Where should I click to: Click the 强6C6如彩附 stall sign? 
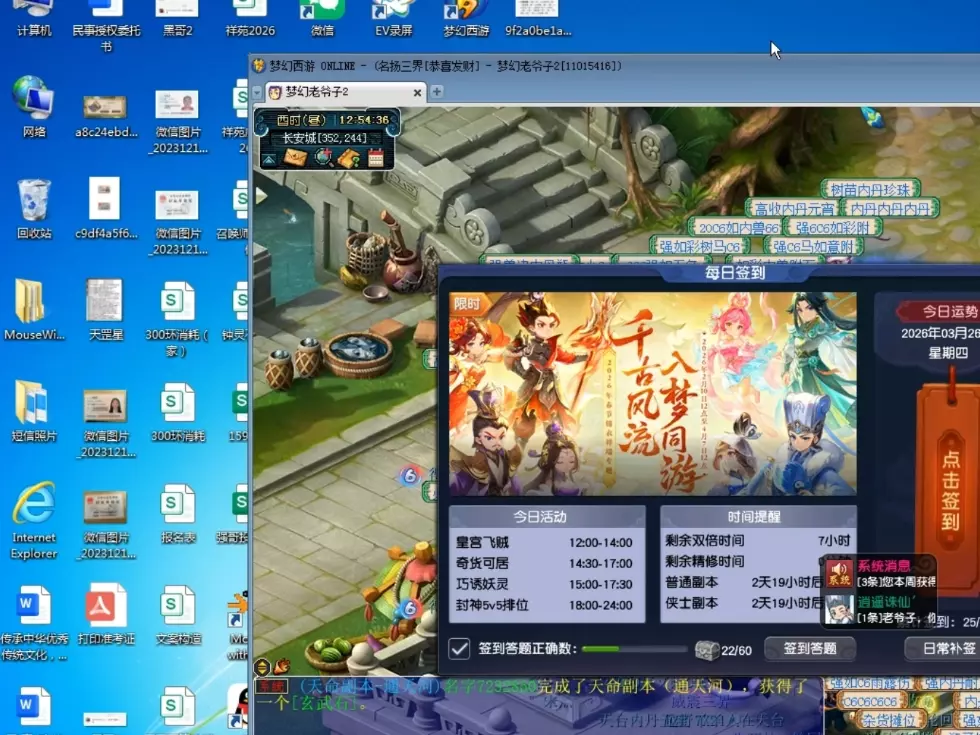pyautogui.click(x=833, y=228)
